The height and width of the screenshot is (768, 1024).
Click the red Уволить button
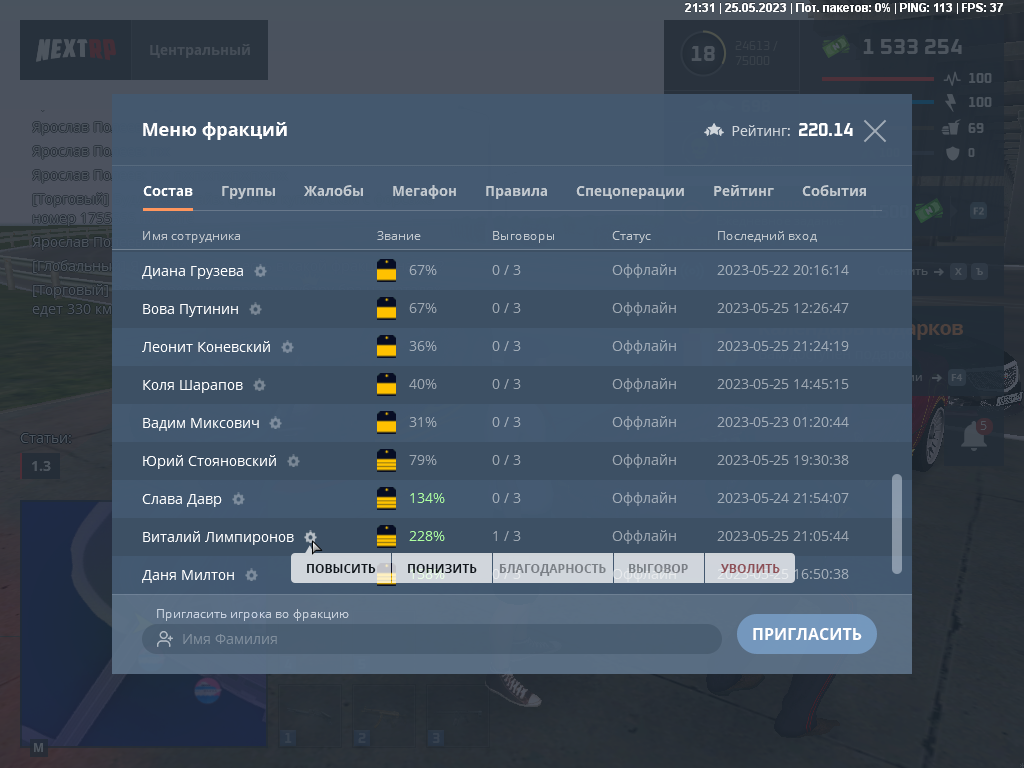[750, 568]
